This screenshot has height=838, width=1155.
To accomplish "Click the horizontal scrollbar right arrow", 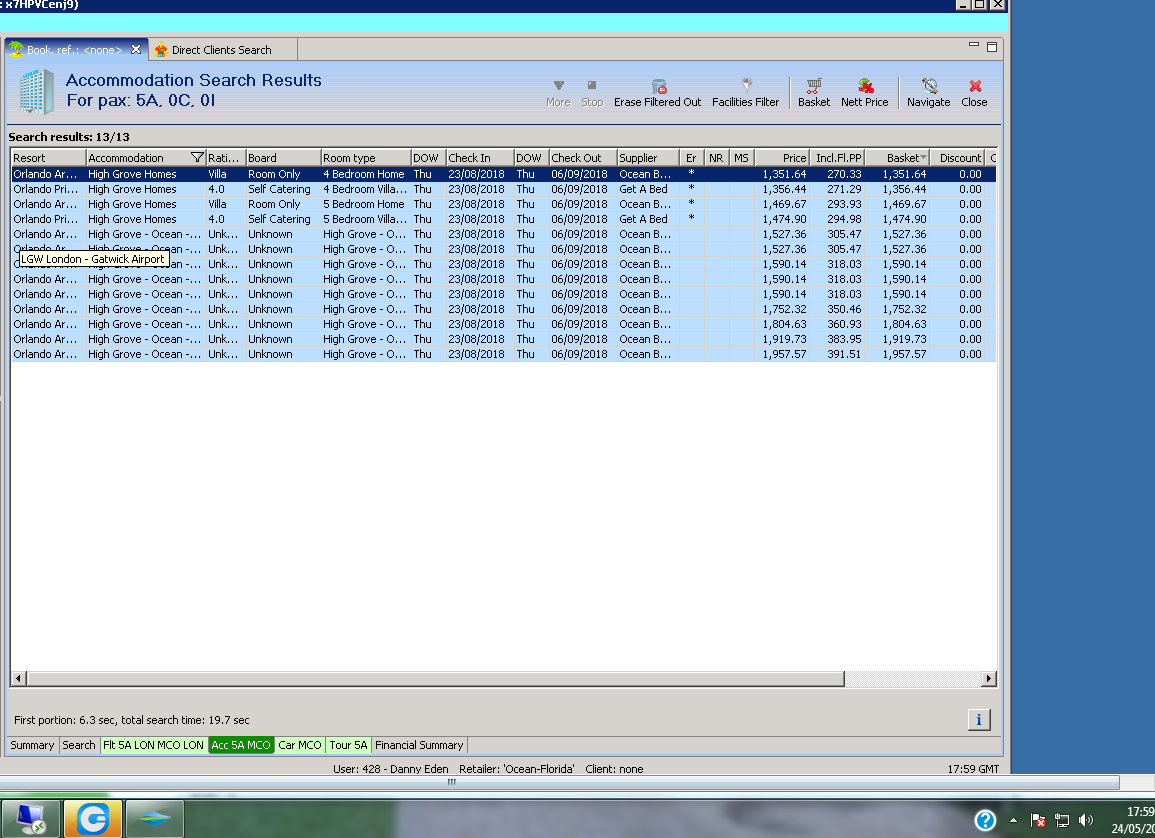I will click(x=989, y=679).
